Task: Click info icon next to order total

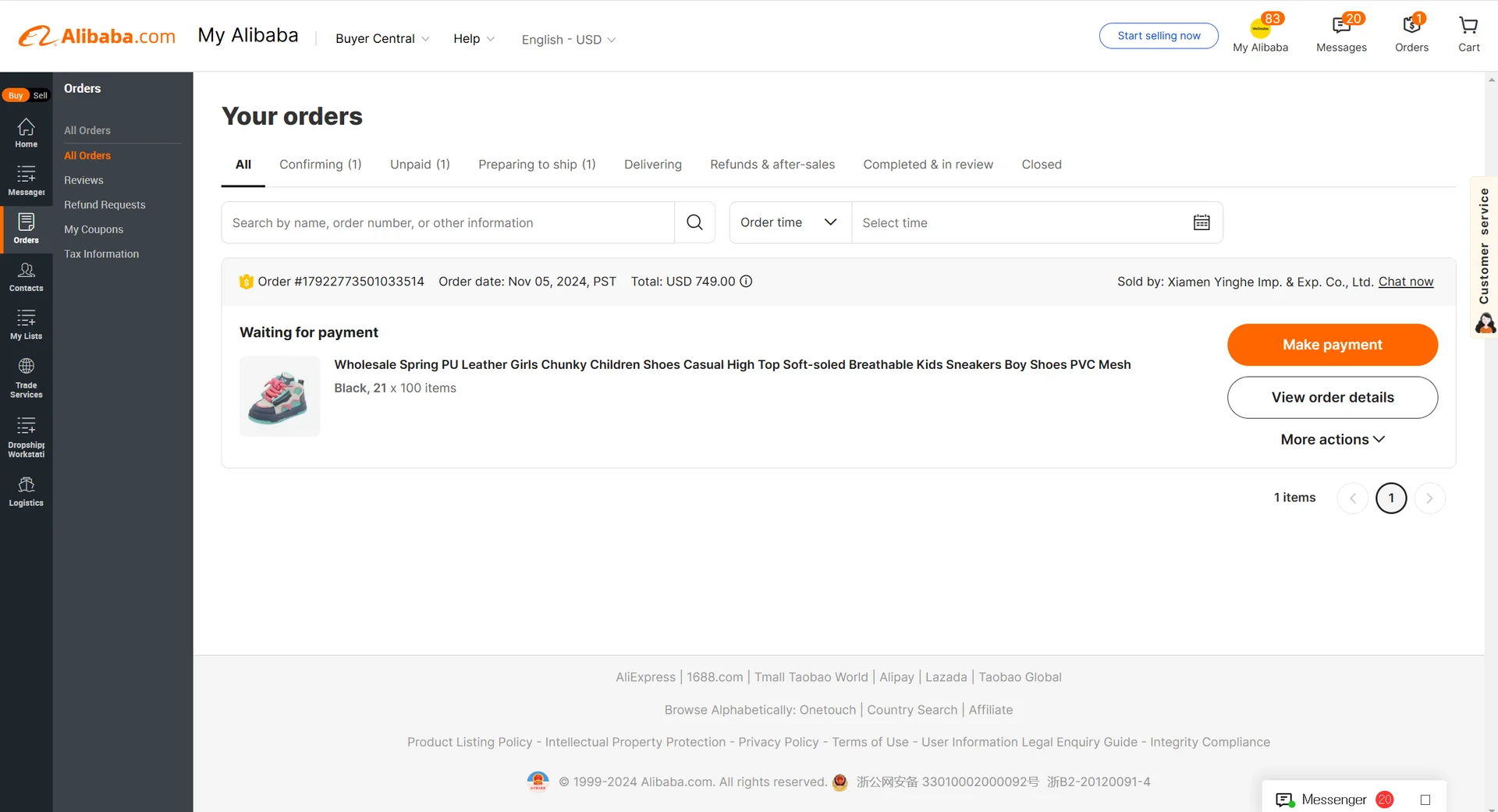Action: [746, 282]
